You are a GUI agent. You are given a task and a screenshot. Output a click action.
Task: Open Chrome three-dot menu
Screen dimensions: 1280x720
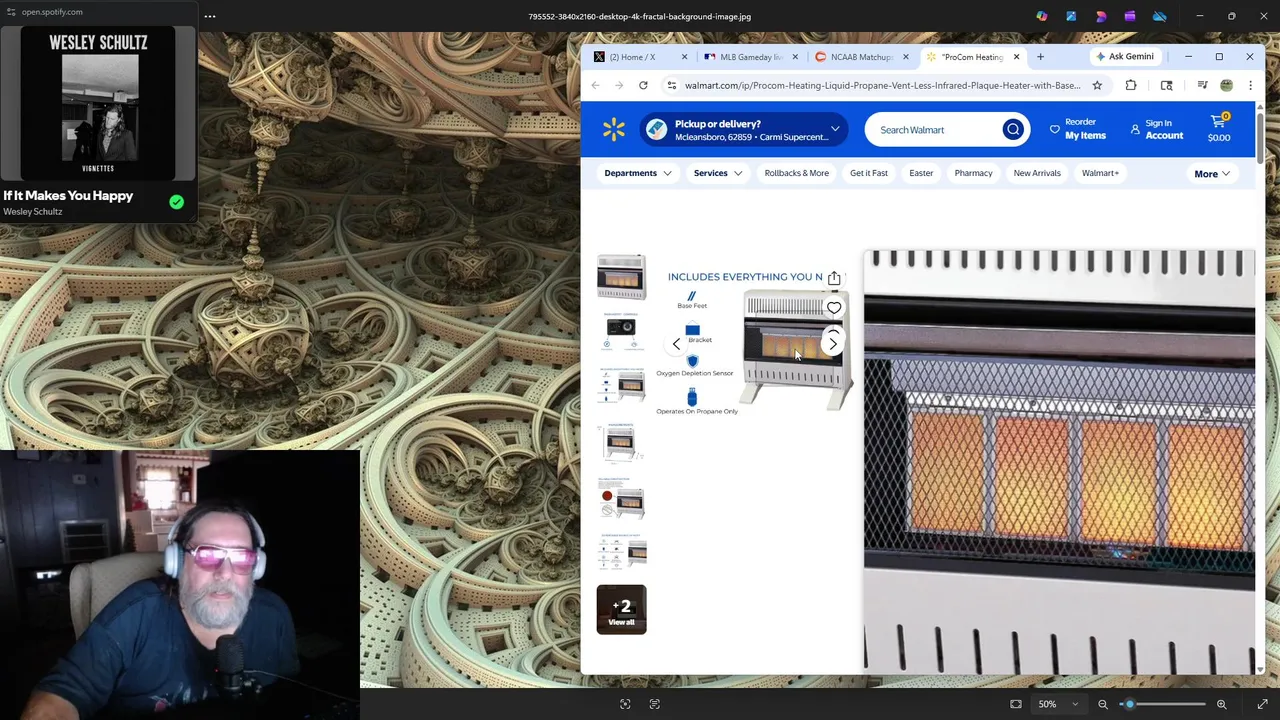tap(1250, 85)
